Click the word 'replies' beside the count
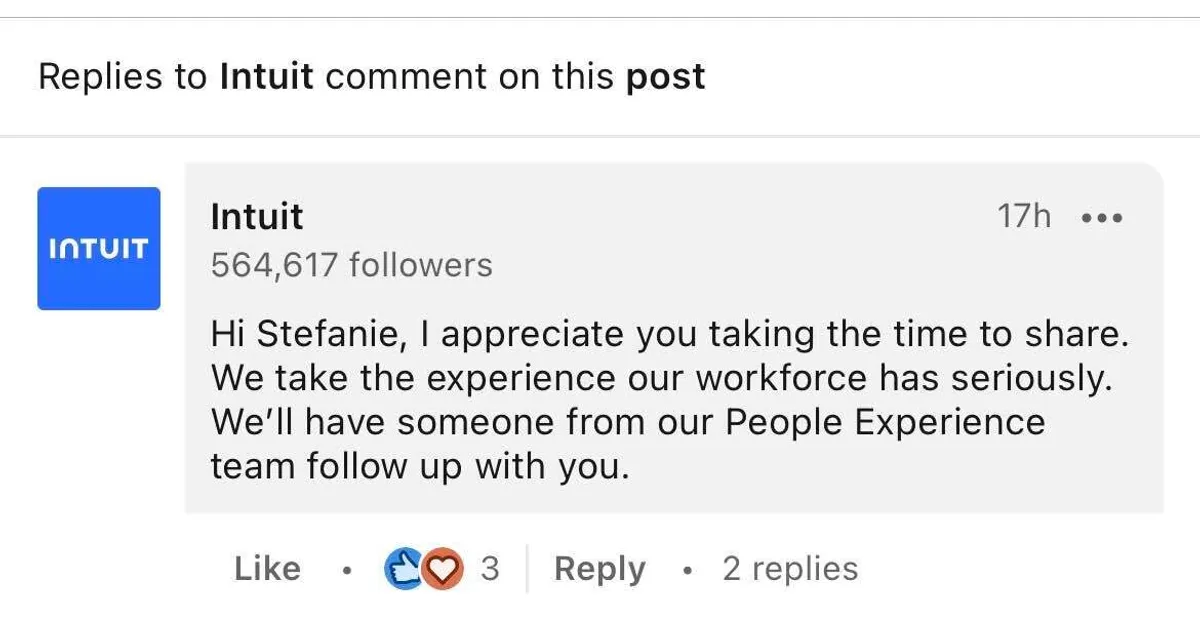Image resolution: width=1200 pixels, height=634 pixels. pyautogui.click(x=804, y=569)
